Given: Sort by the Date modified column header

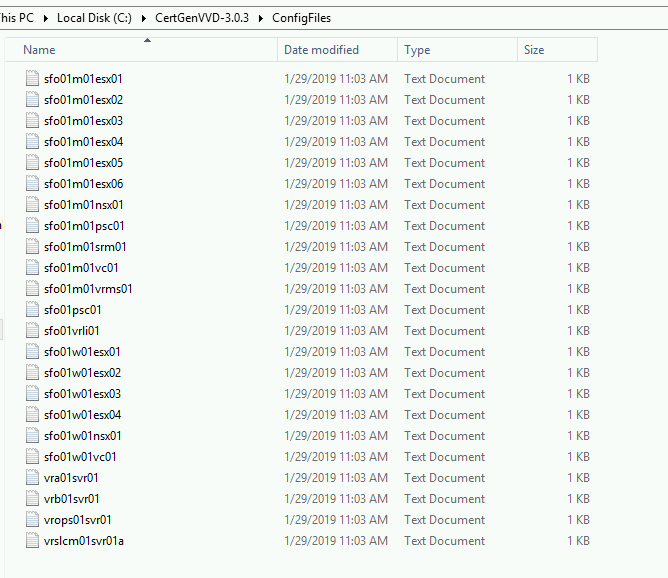Looking at the screenshot, I should (321, 50).
